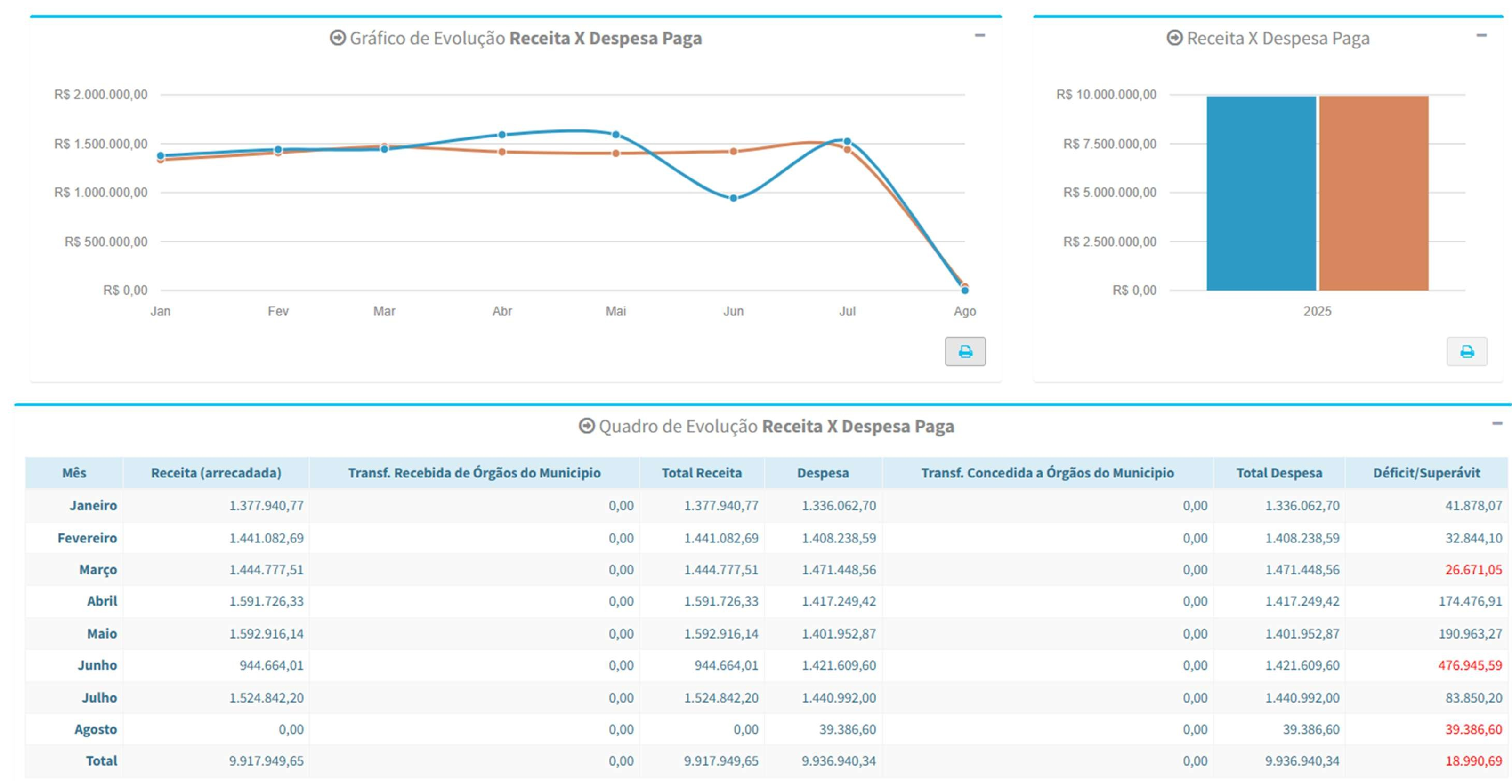The height and width of the screenshot is (784, 1512).
Task: Click the Receita (arrecadada) column header
Action: 216,473
